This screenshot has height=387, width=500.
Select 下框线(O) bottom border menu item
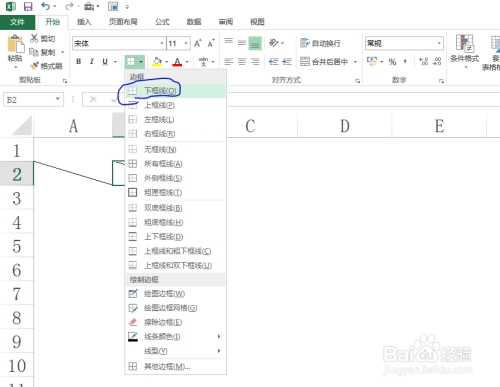(x=176, y=91)
